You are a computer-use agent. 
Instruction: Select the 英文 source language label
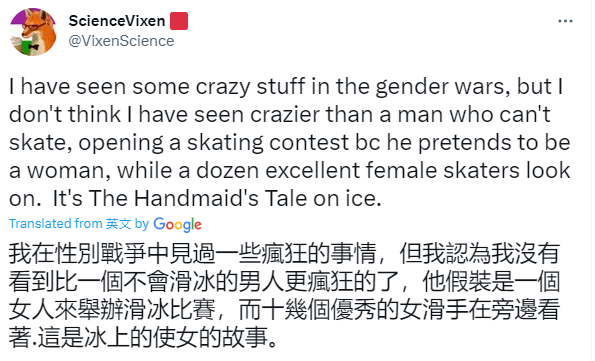coord(118,224)
